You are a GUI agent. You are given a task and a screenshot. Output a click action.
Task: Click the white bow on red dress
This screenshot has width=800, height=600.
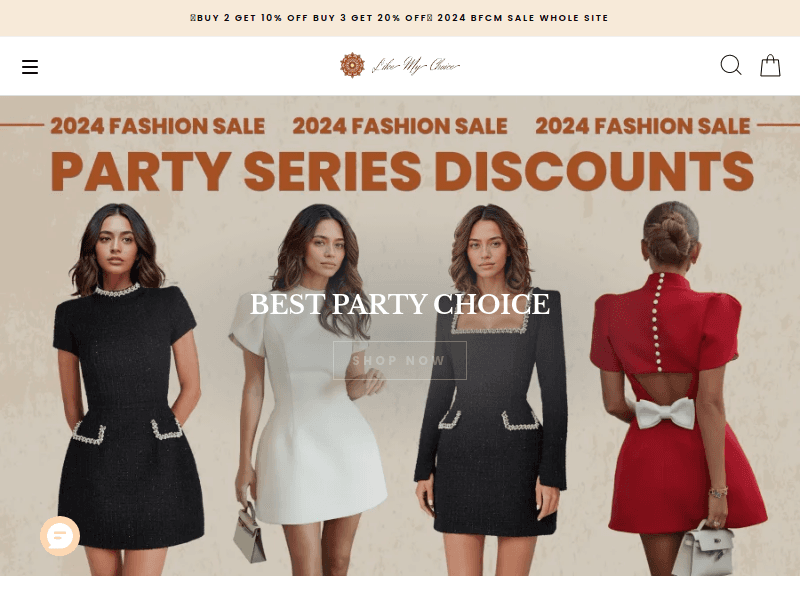click(665, 412)
